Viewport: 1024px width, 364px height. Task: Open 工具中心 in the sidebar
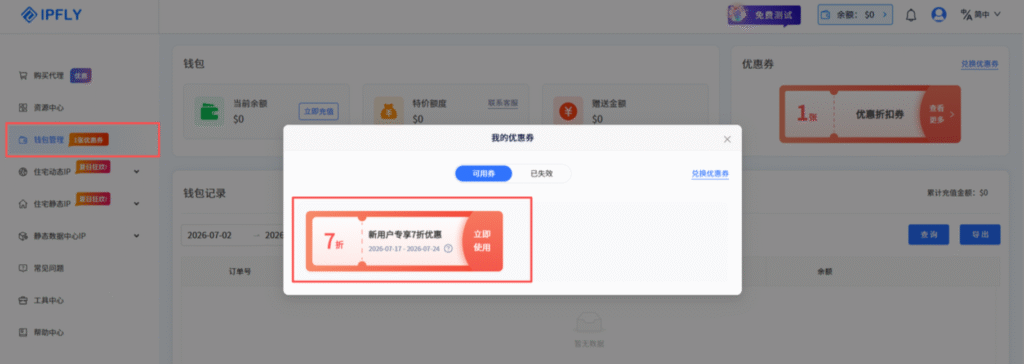[x=49, y=301]
